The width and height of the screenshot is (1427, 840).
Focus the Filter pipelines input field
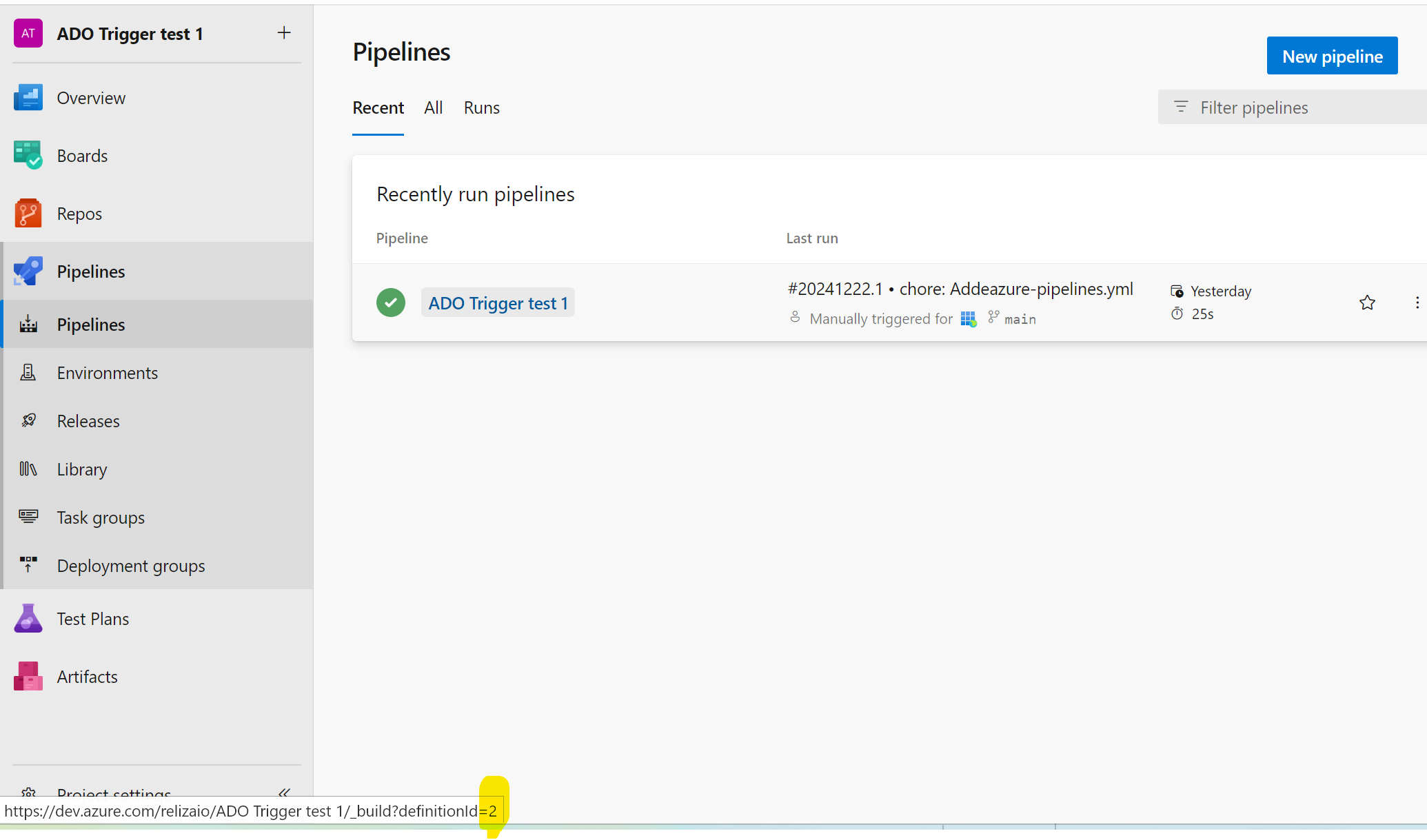click(1293, 107)
